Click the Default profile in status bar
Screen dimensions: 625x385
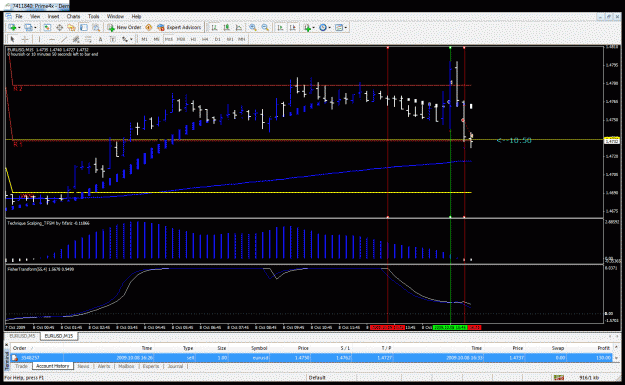tap(317, 377)
